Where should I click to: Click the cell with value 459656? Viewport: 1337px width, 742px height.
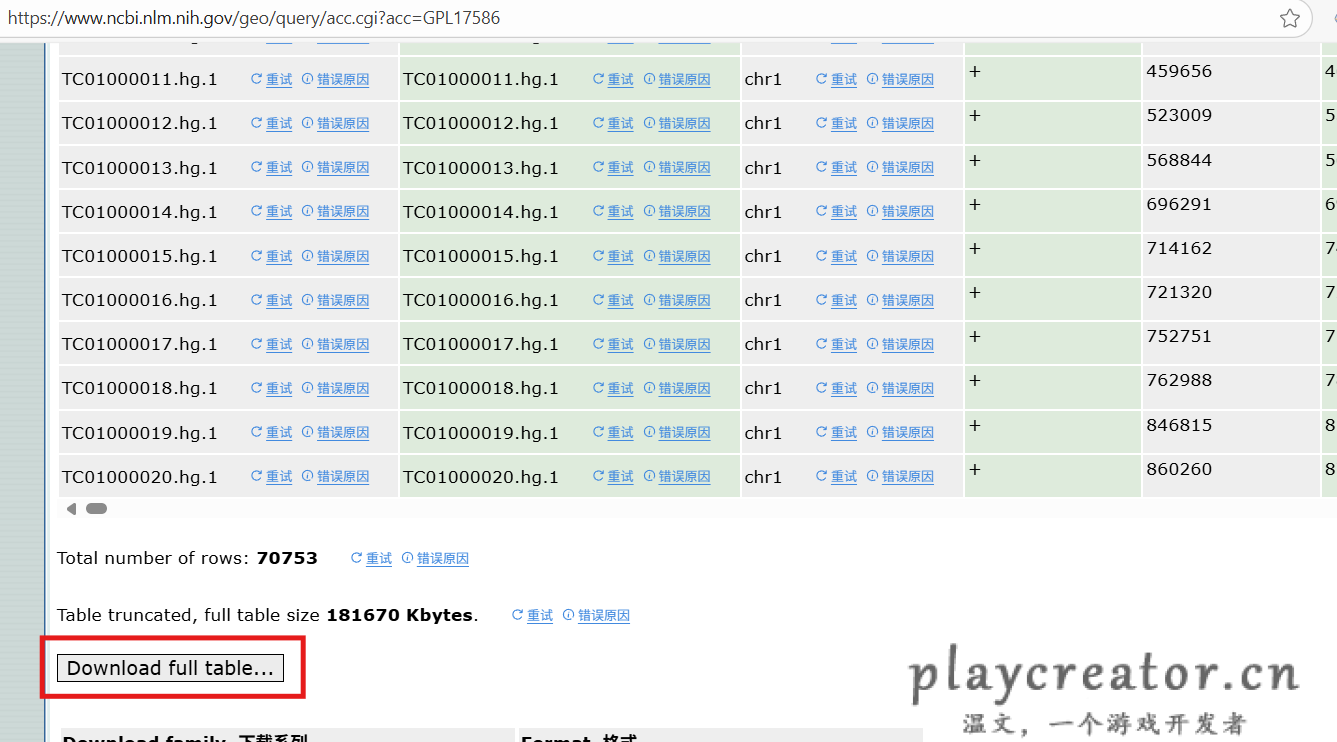click(1179, 71)
